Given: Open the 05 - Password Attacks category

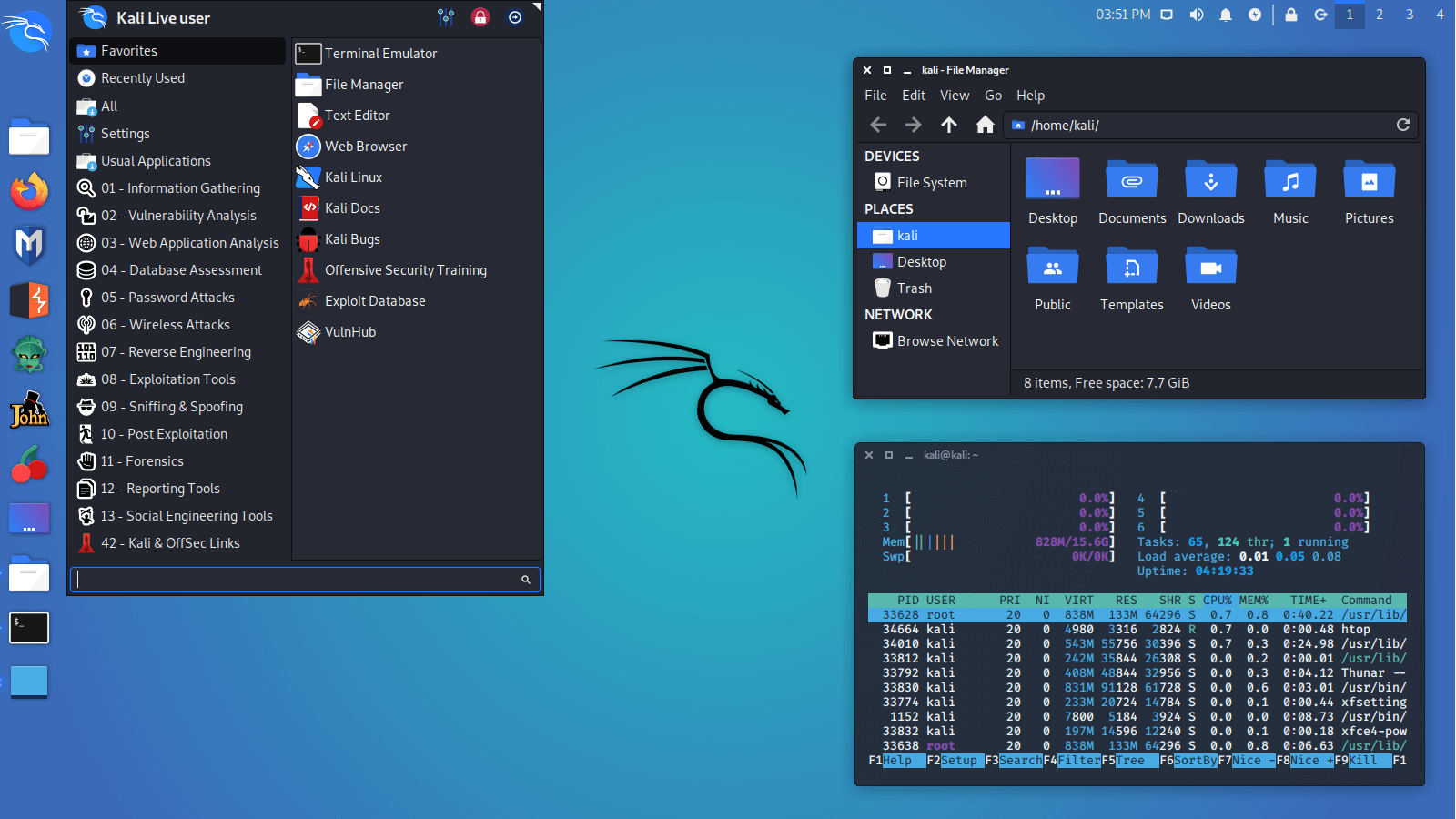Looking at the screenshot, I should pyautogui.click(x=167, y=297).
